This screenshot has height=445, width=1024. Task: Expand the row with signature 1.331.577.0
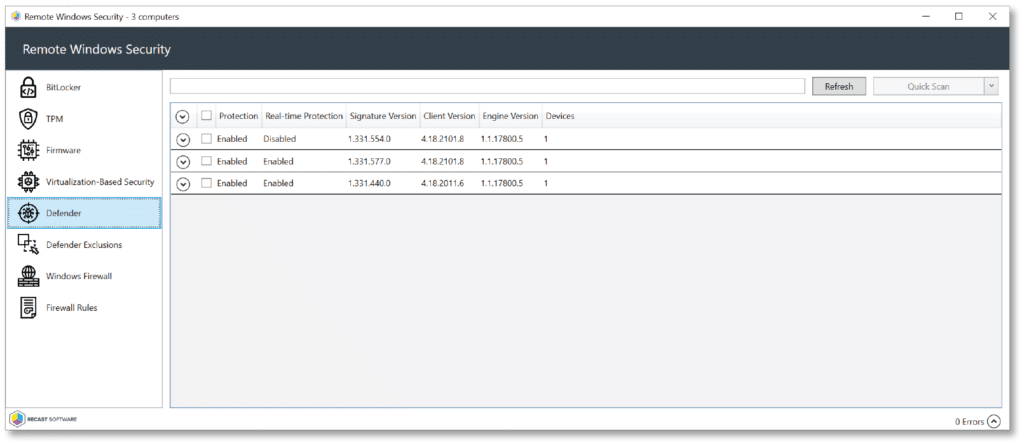183,161
